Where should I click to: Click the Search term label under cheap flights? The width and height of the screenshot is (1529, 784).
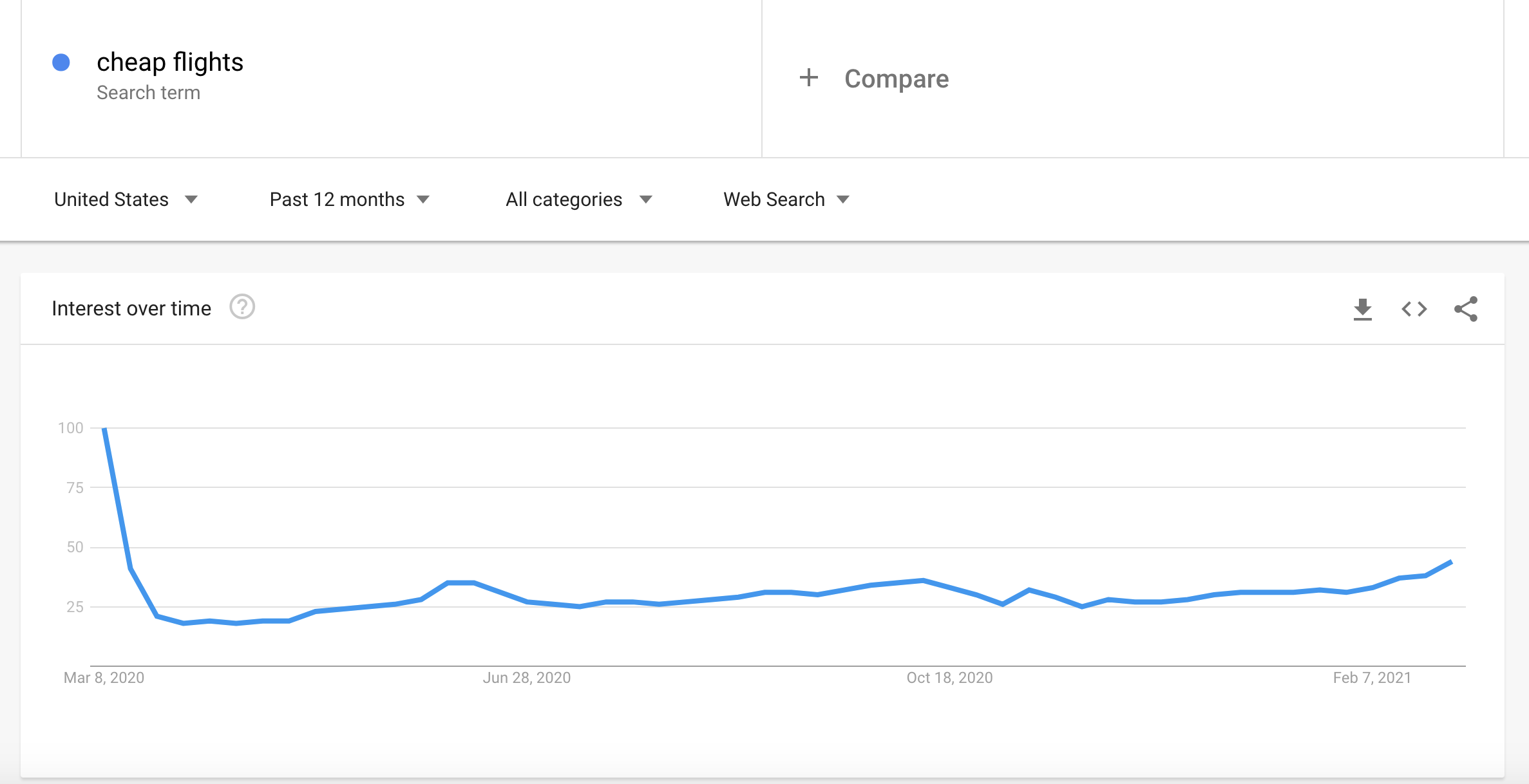pos(149,92)
